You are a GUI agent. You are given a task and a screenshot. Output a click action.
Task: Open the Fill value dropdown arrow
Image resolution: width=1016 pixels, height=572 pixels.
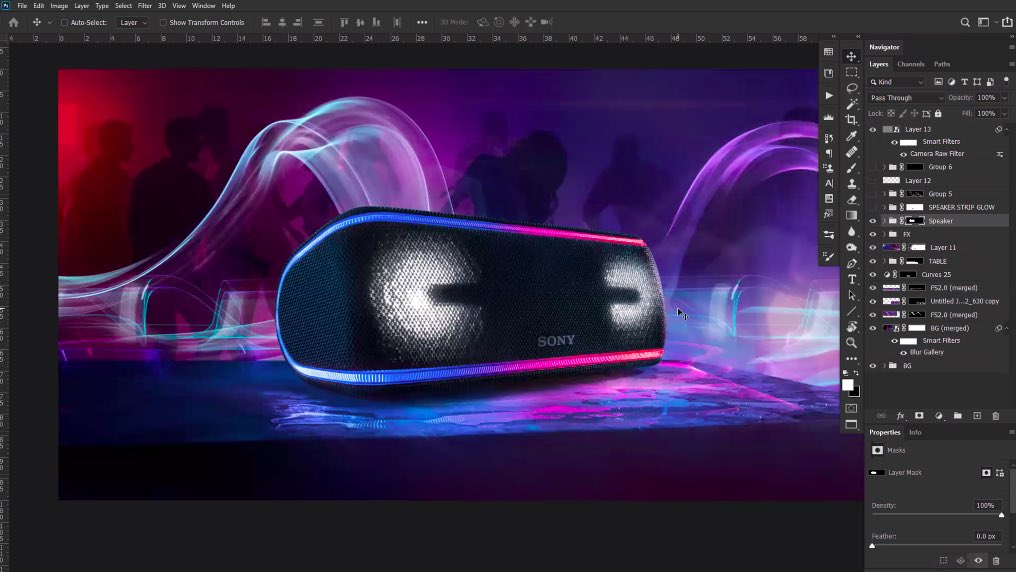coord(1004,113)
